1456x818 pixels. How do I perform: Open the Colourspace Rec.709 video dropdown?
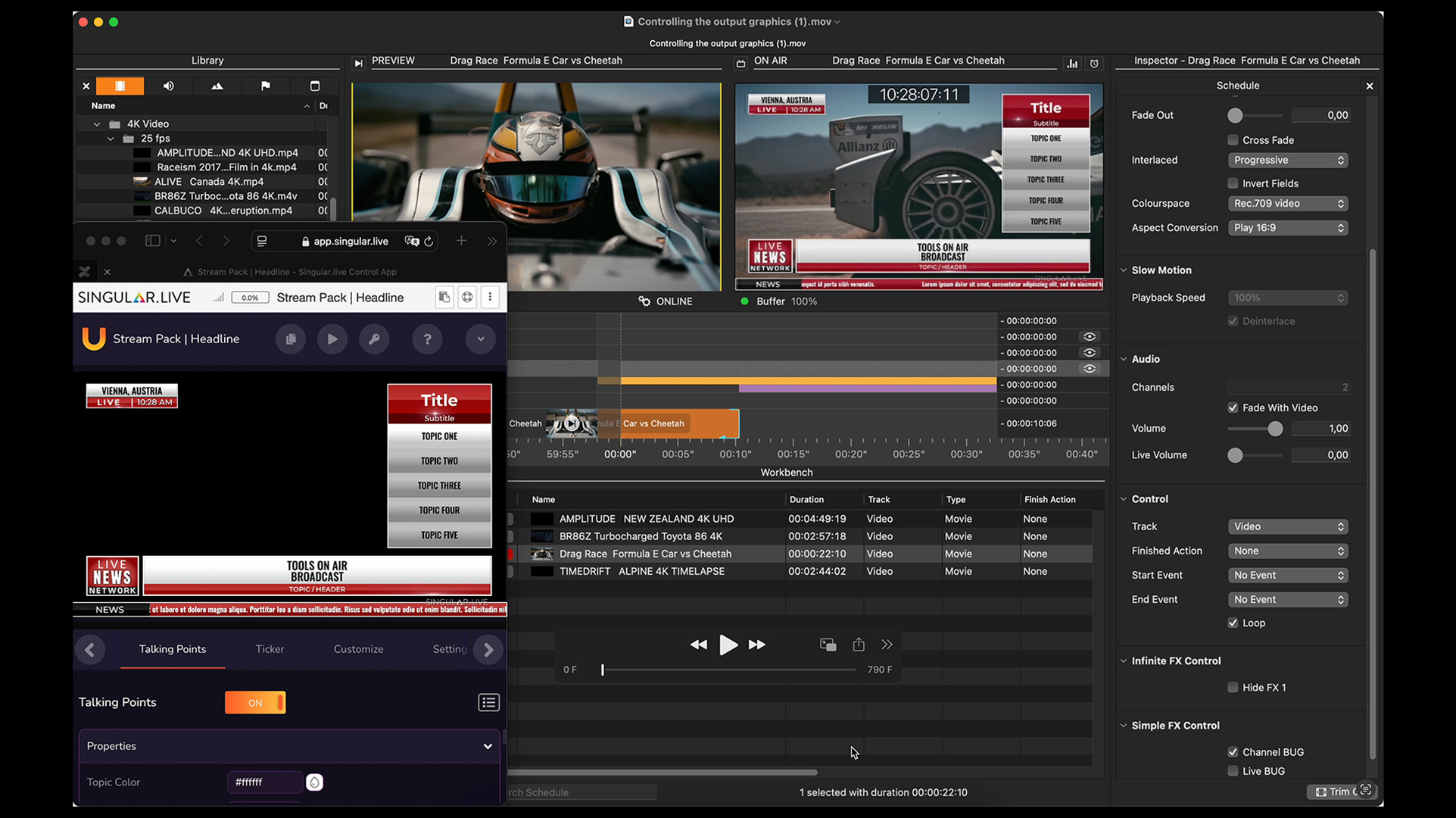point(1287,204)
